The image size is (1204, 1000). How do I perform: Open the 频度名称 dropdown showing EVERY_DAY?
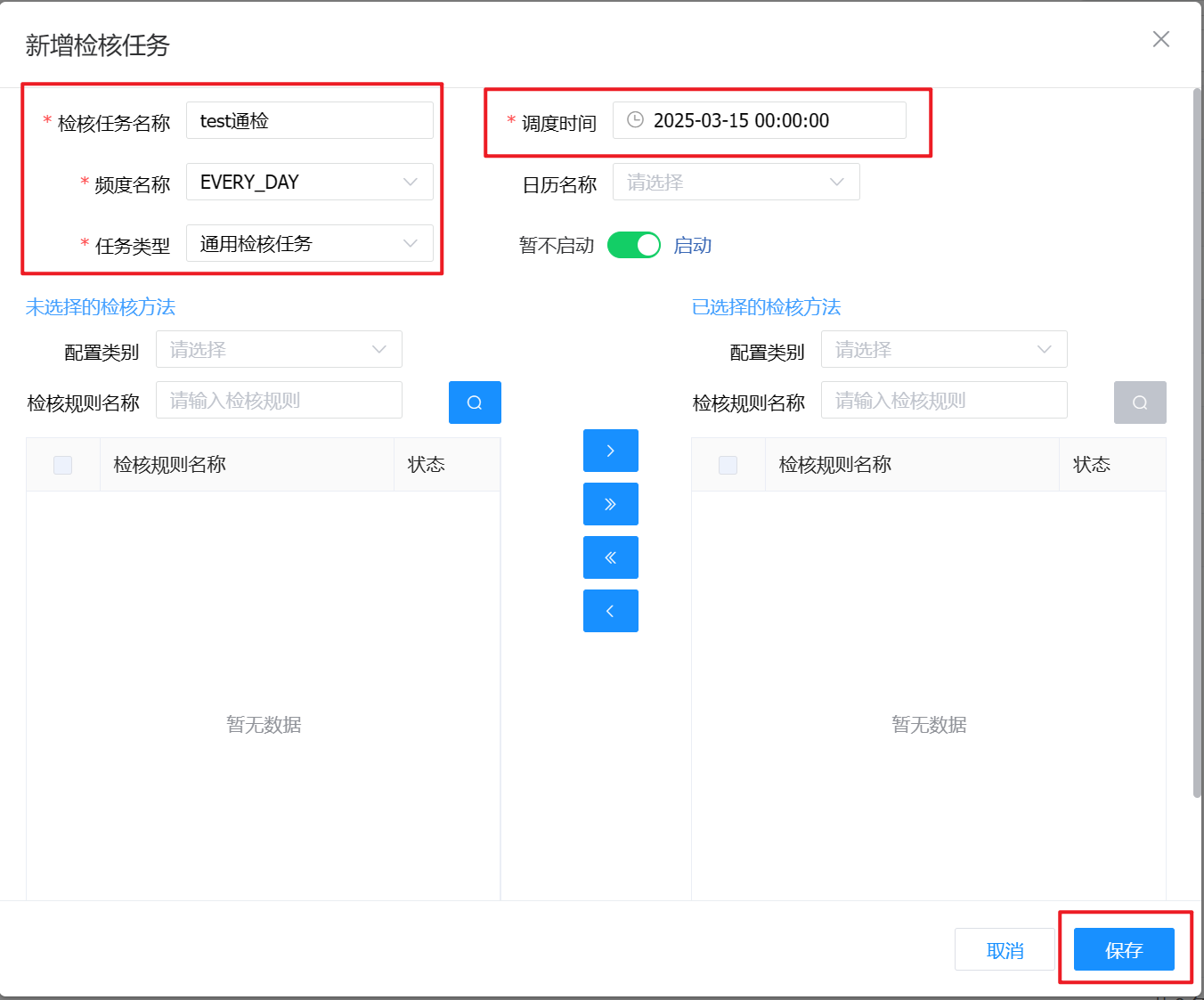309,182
